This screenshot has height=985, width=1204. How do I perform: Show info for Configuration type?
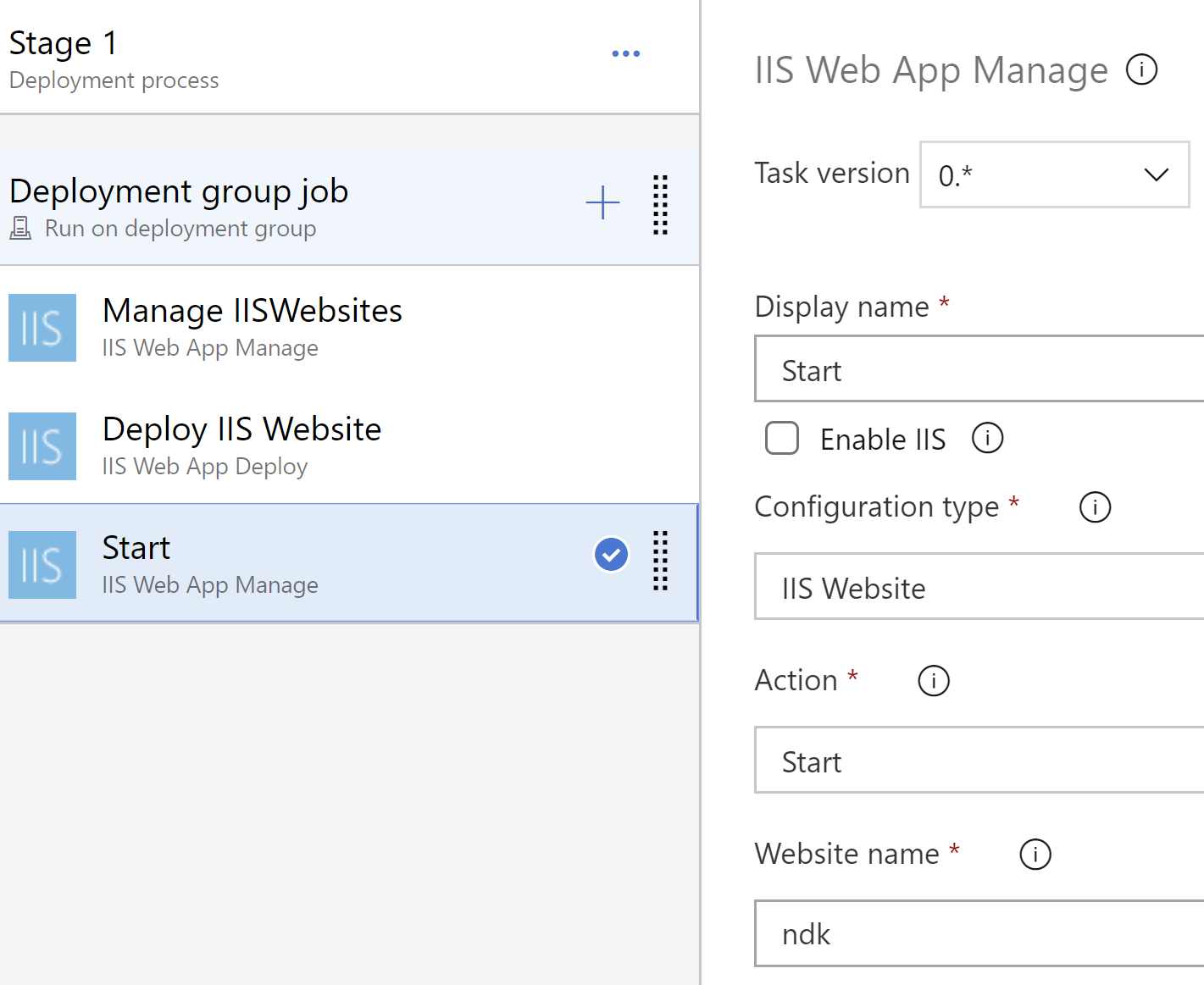(1095, 507)
